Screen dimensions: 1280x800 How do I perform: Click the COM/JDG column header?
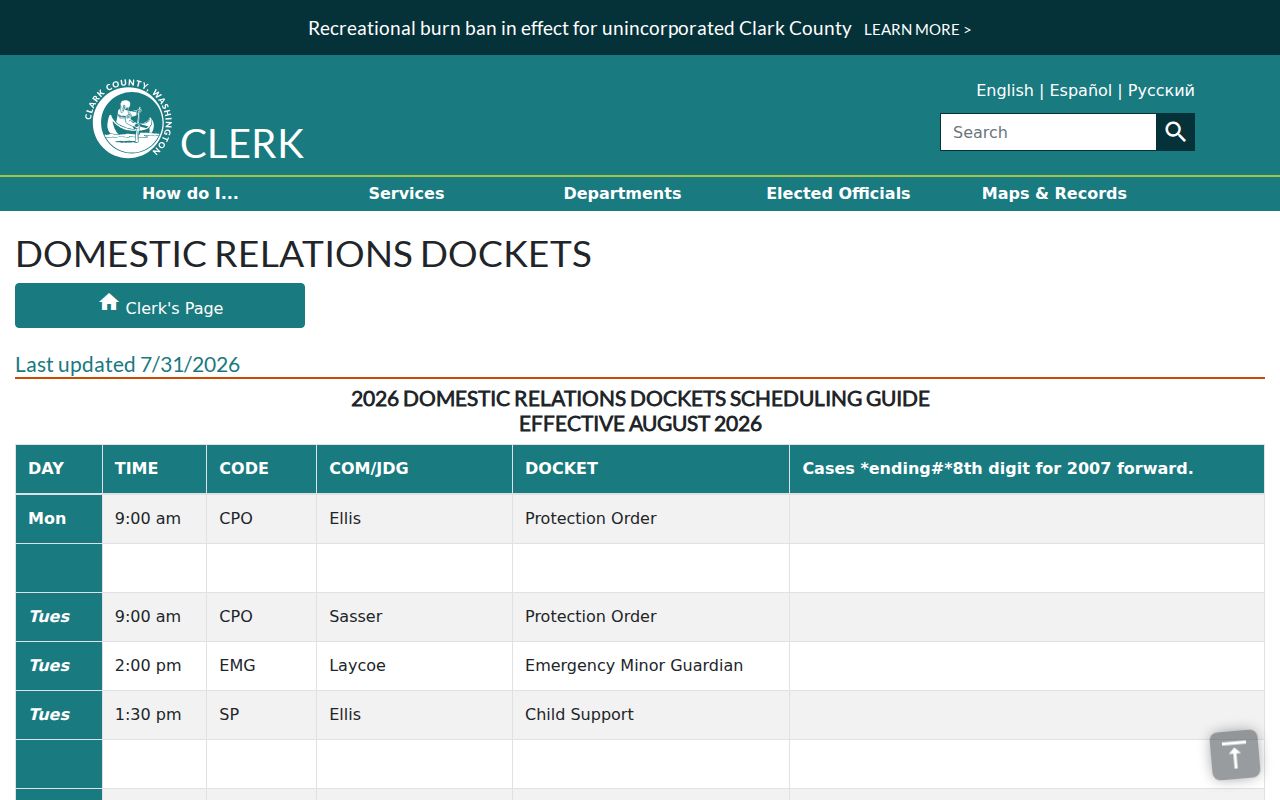point(414,469)
